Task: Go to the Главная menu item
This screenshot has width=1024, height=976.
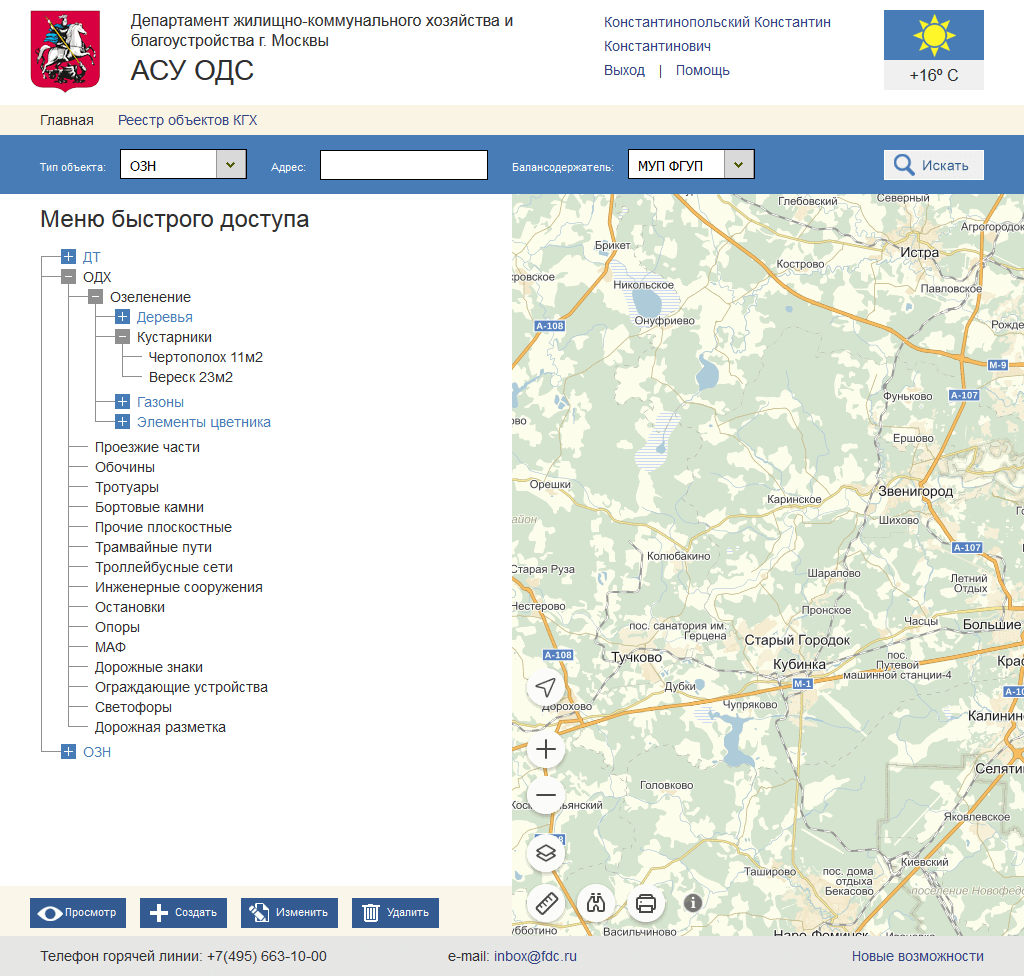Action: click(67, 120)
